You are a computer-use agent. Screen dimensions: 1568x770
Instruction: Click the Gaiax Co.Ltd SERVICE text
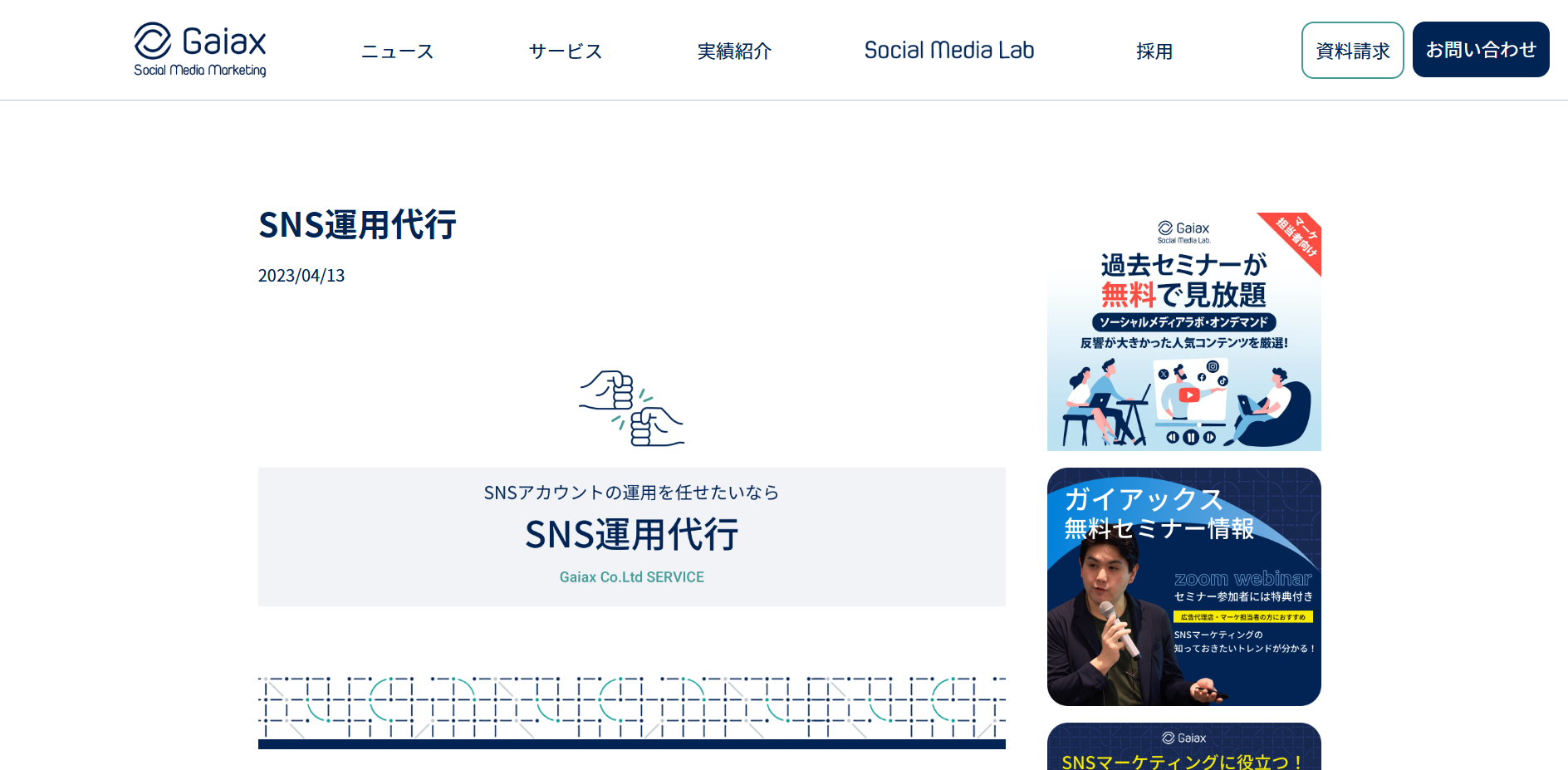coord(632,577)
